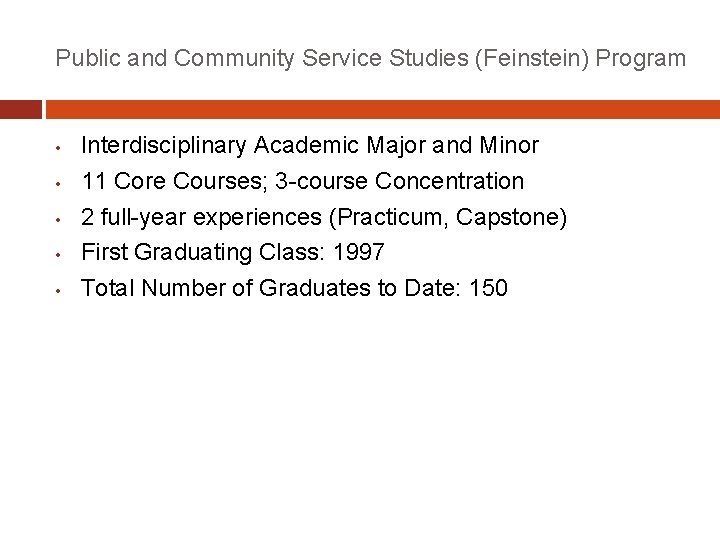Click the number 150 at line end
This screenshot has height=540, width=720.
click(x=488, y=289)
